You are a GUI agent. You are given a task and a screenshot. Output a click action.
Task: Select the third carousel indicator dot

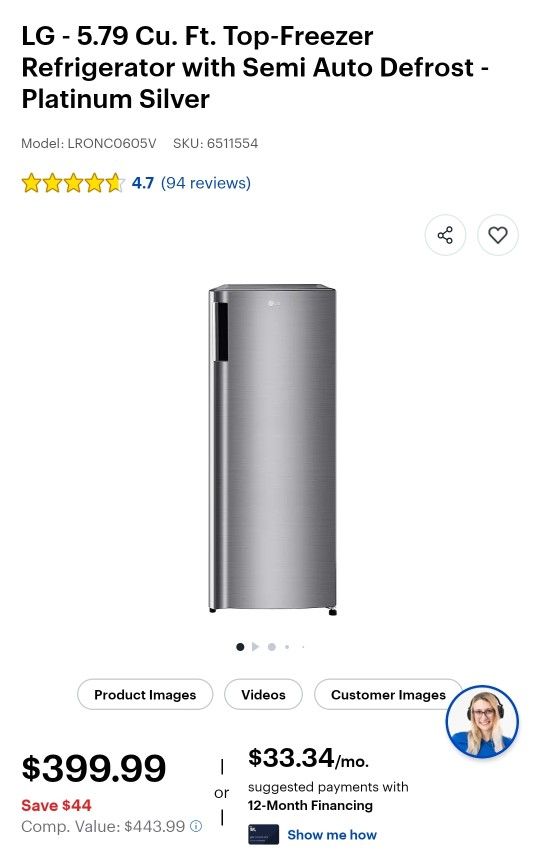coord(272,647)
